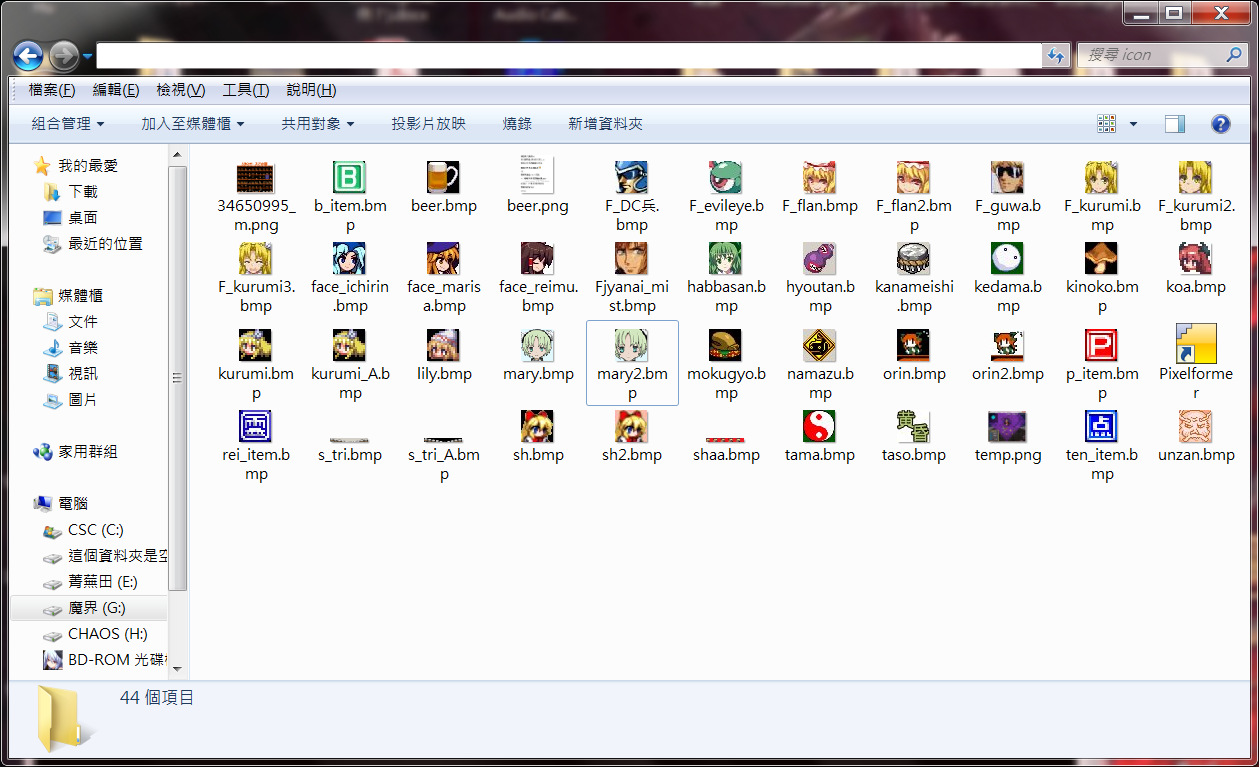Click the 新增資料夾 button

point(605,124)
